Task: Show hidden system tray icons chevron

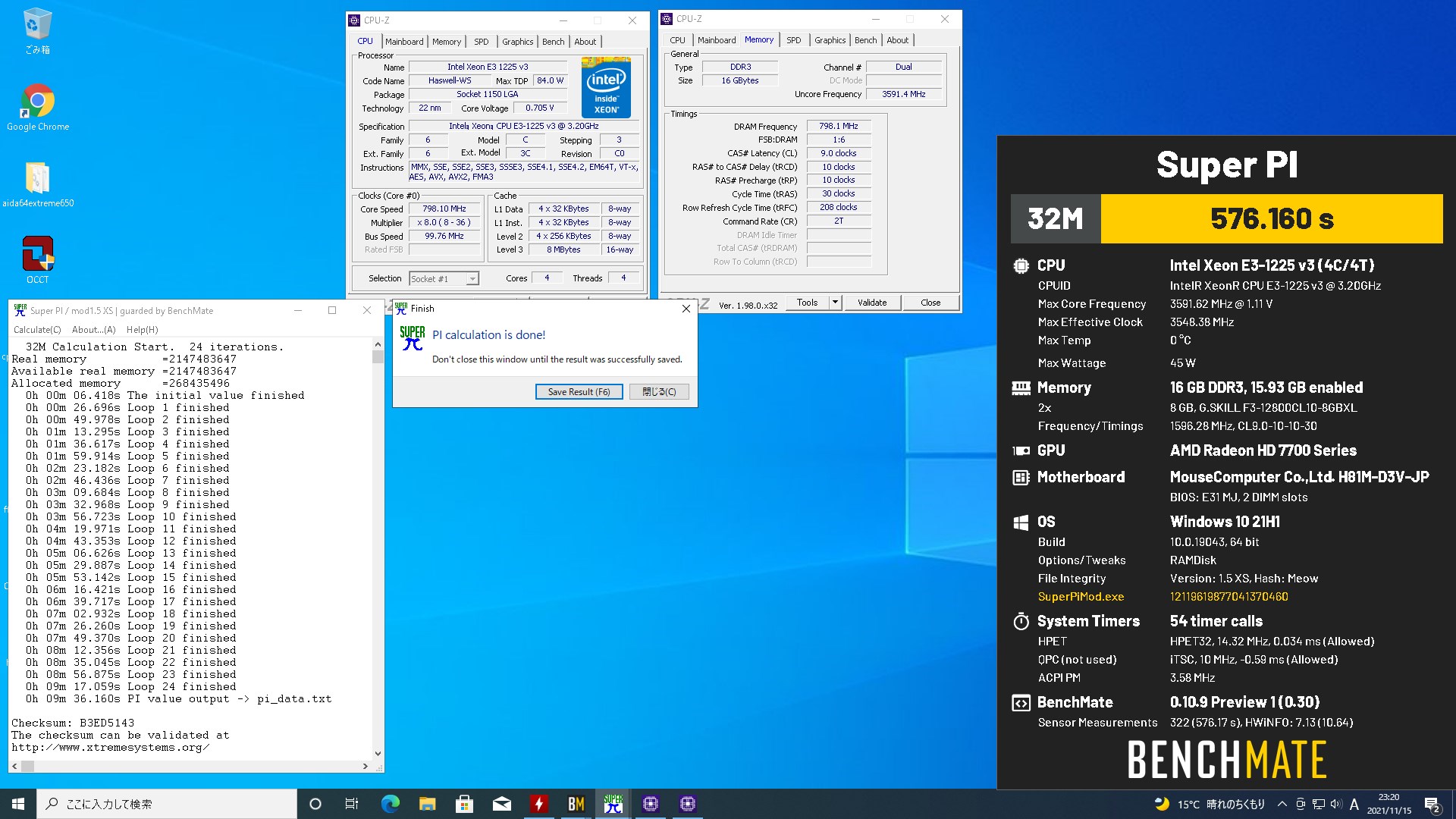Action: (1282, 804)
